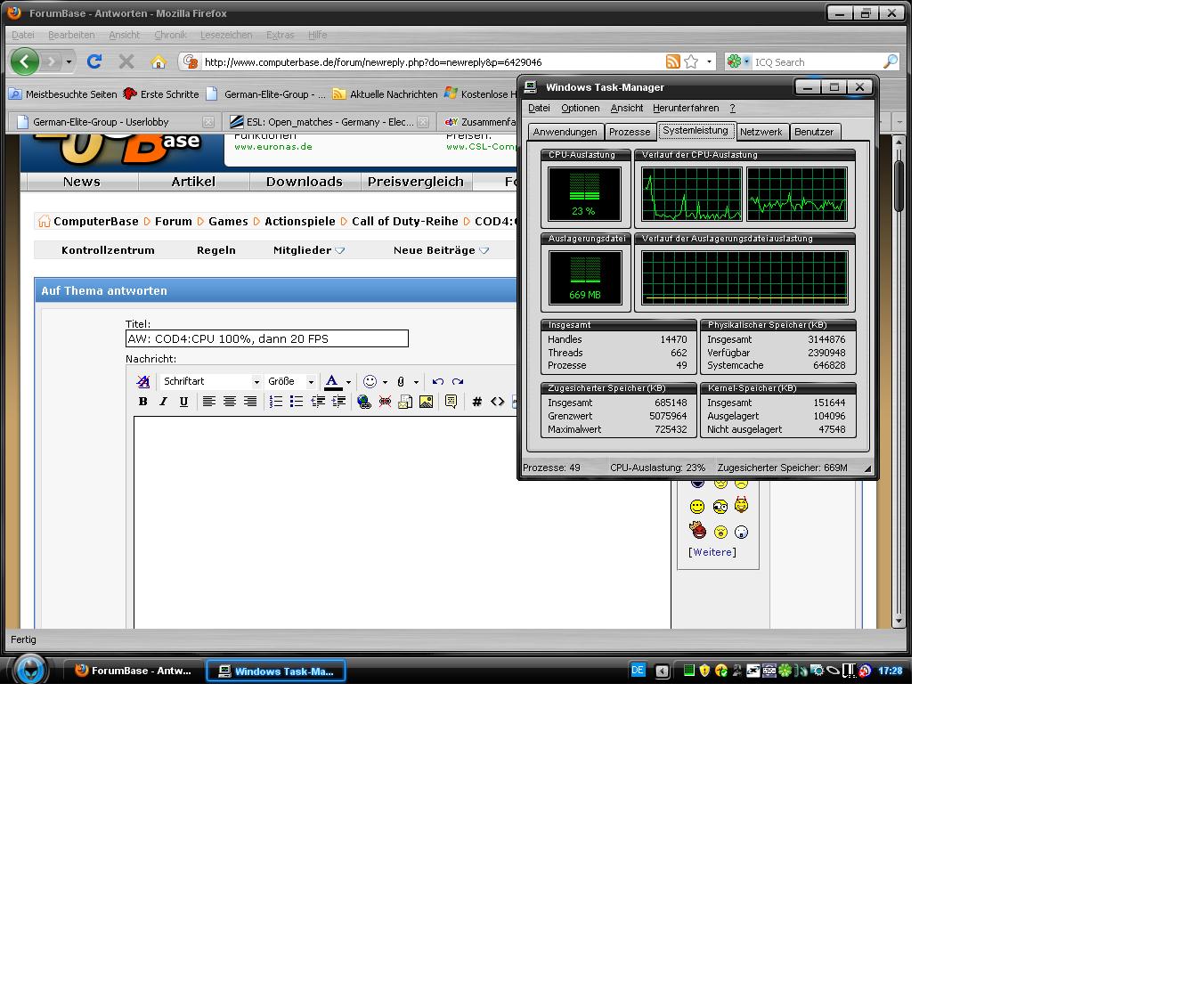The height and width of the screenshot is (1001, 1204).
Task: Open the Downloads section of ComputerBase
Action: pos(304,182)
